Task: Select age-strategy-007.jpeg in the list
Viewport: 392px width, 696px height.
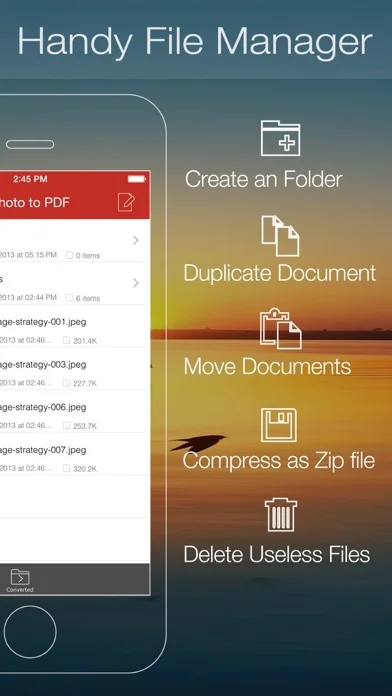Action: [x=75, y=454]
